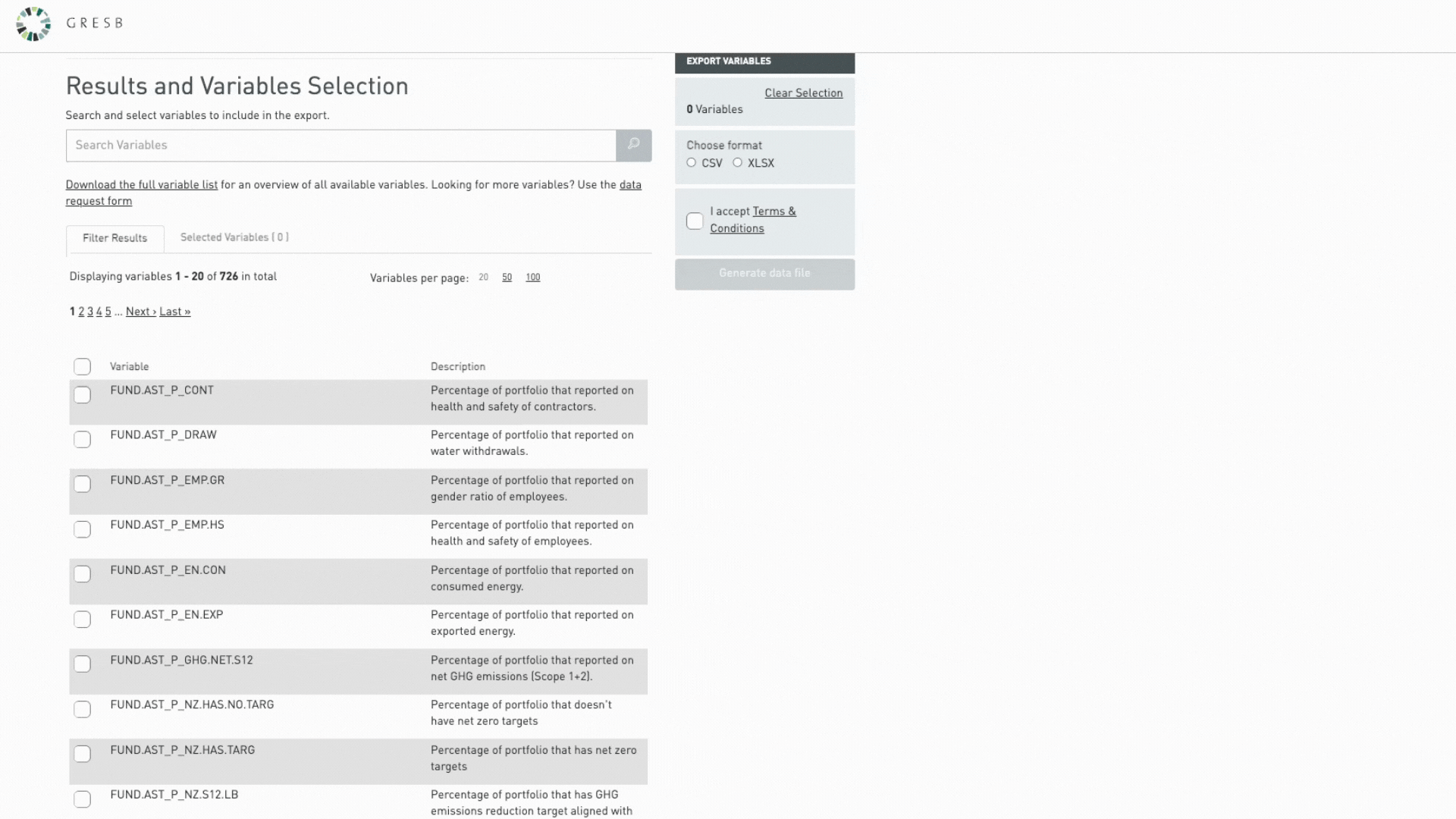Select the CSV format option
The image size is (1456, 819).
(x=691, y=163)
